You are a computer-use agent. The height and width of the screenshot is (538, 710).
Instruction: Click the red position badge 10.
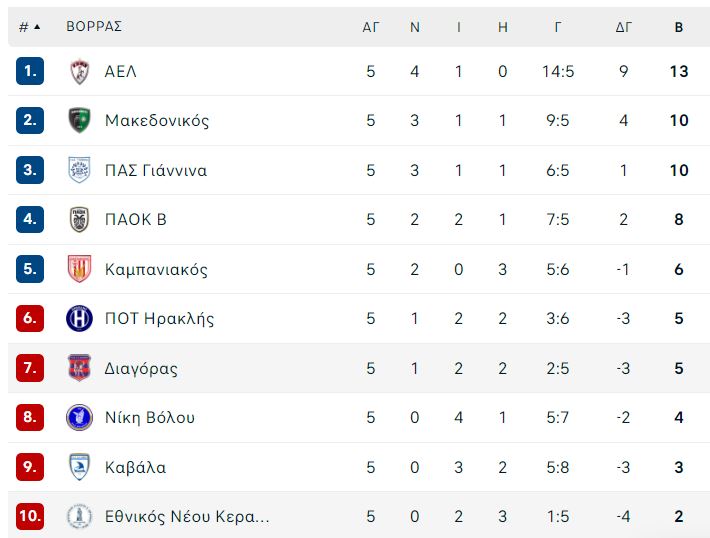30,516
